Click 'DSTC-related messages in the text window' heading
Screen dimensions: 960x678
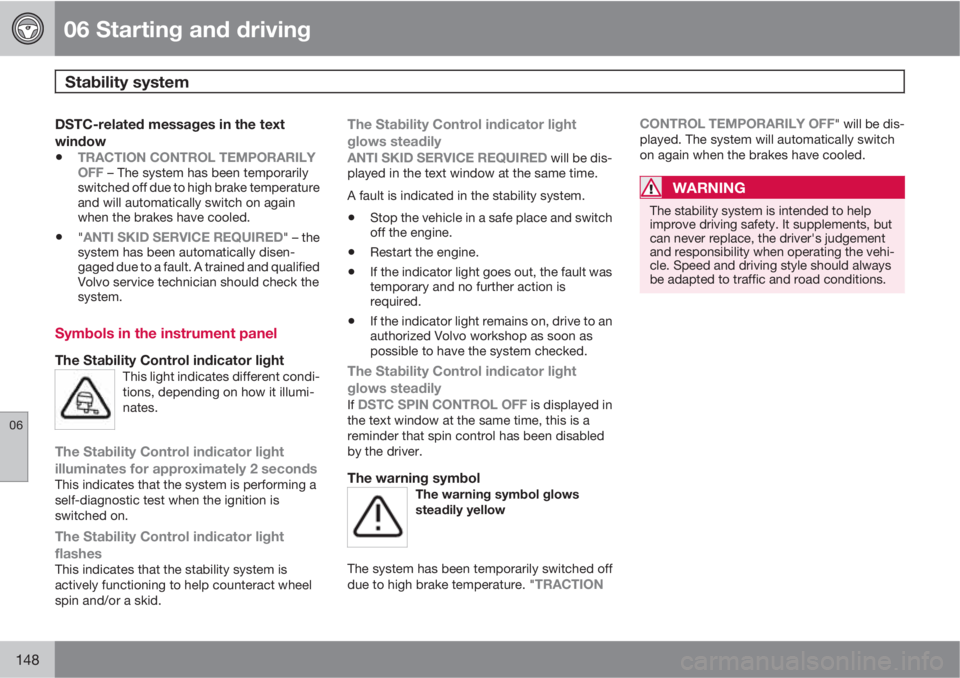tap(170, 132)
